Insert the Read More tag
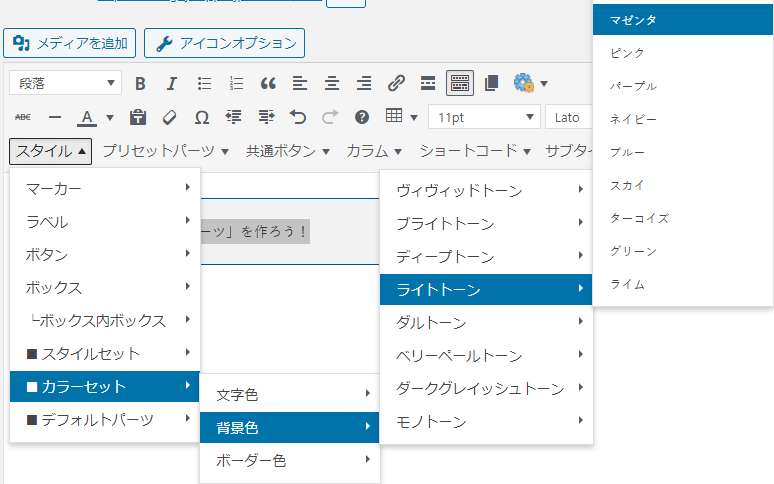 (x=427, y=83)
